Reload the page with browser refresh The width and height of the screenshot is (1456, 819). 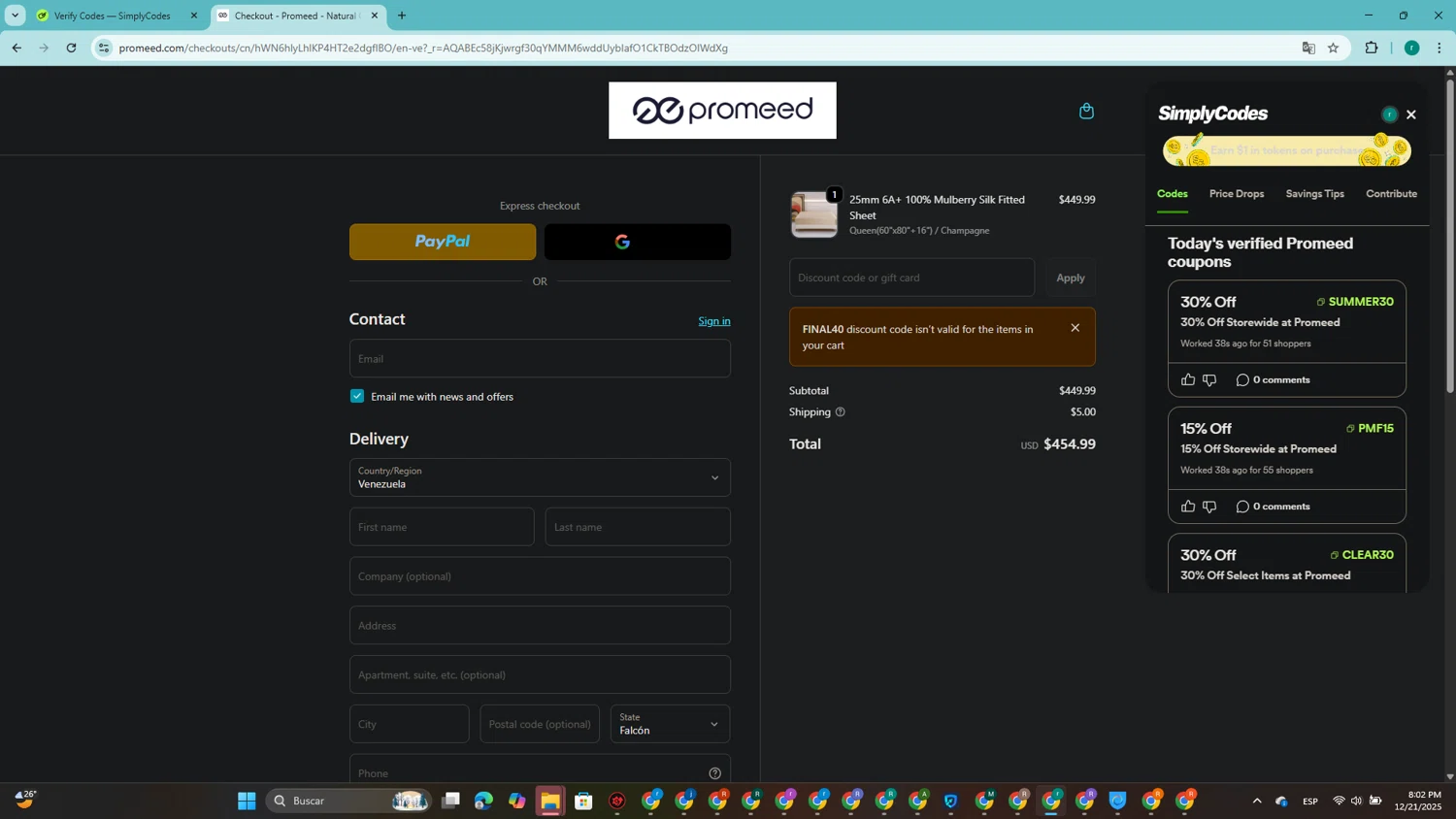point(71,48)
